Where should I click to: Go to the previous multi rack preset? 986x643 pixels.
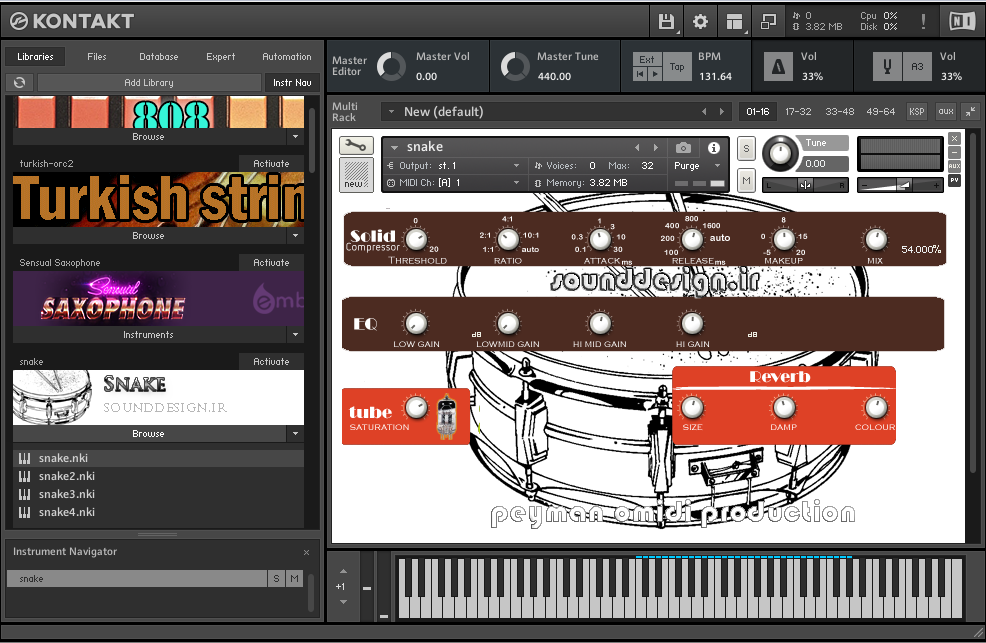click(704, 112)
